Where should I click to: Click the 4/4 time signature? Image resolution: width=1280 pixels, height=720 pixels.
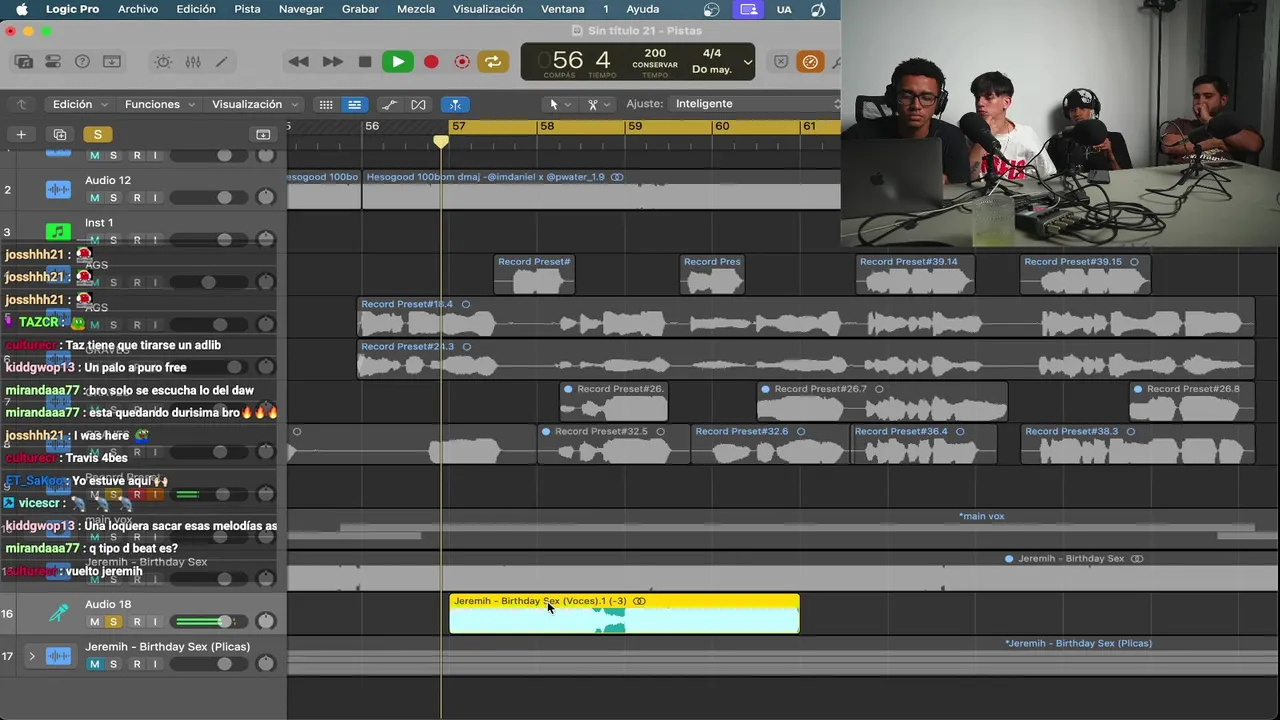pos(712,53)
